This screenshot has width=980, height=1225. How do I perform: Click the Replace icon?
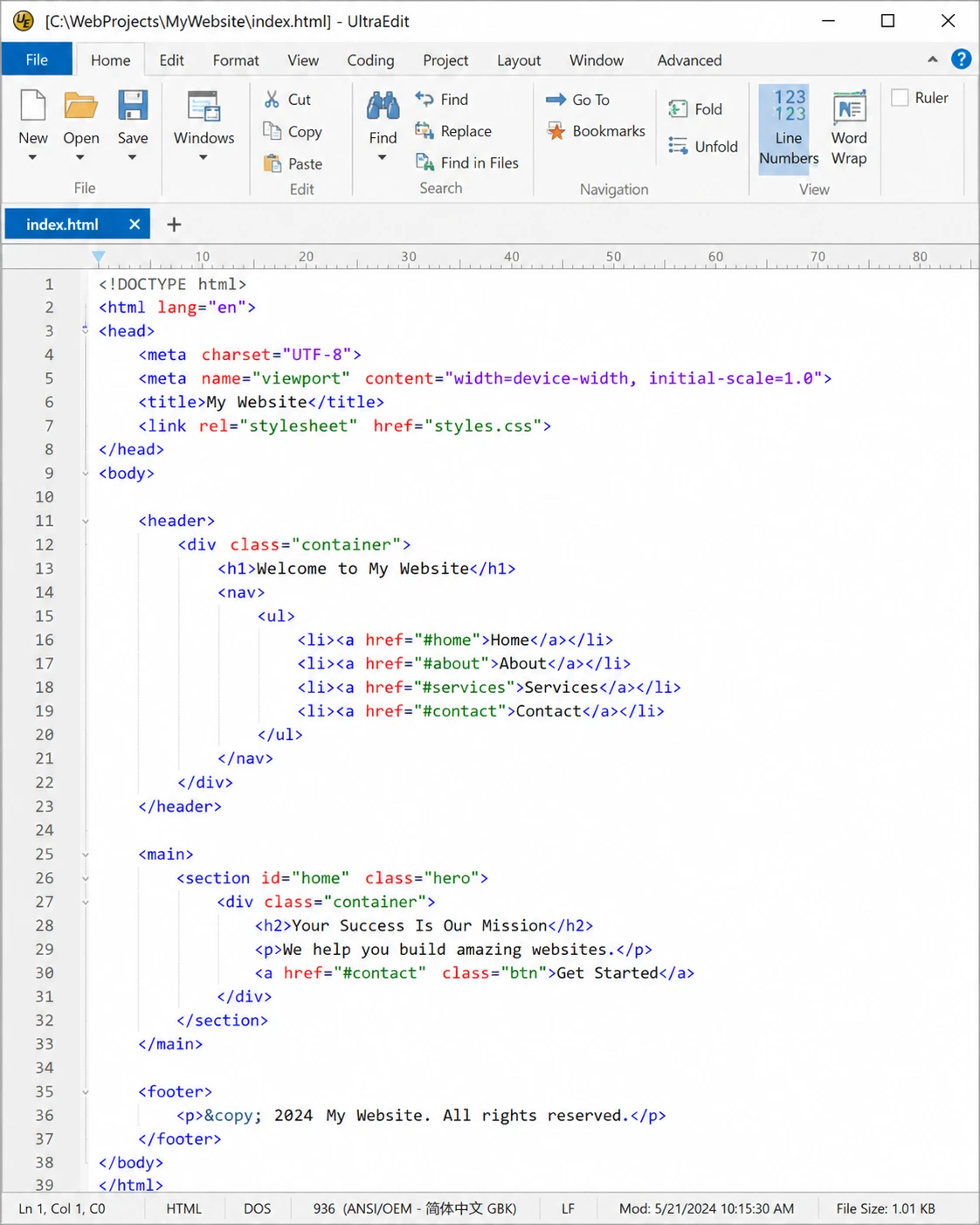pos(424,131)
